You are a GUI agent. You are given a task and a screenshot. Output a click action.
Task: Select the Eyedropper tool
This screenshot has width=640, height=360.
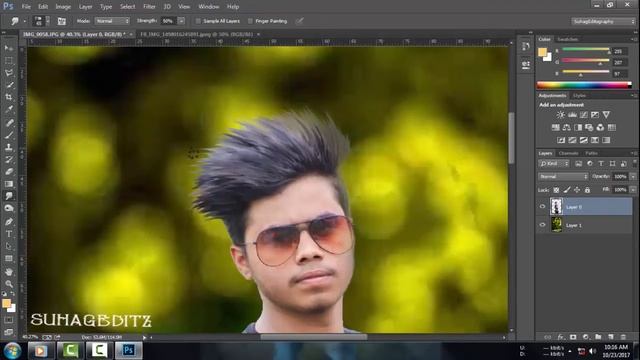(x=9, y=109)
